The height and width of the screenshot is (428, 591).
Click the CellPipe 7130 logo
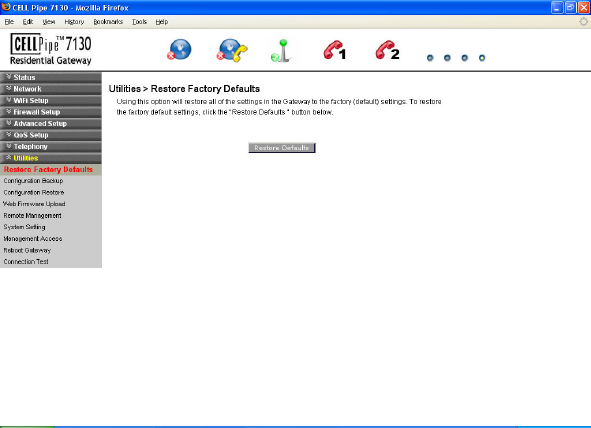pyautogui.click(x=51, y=49)
